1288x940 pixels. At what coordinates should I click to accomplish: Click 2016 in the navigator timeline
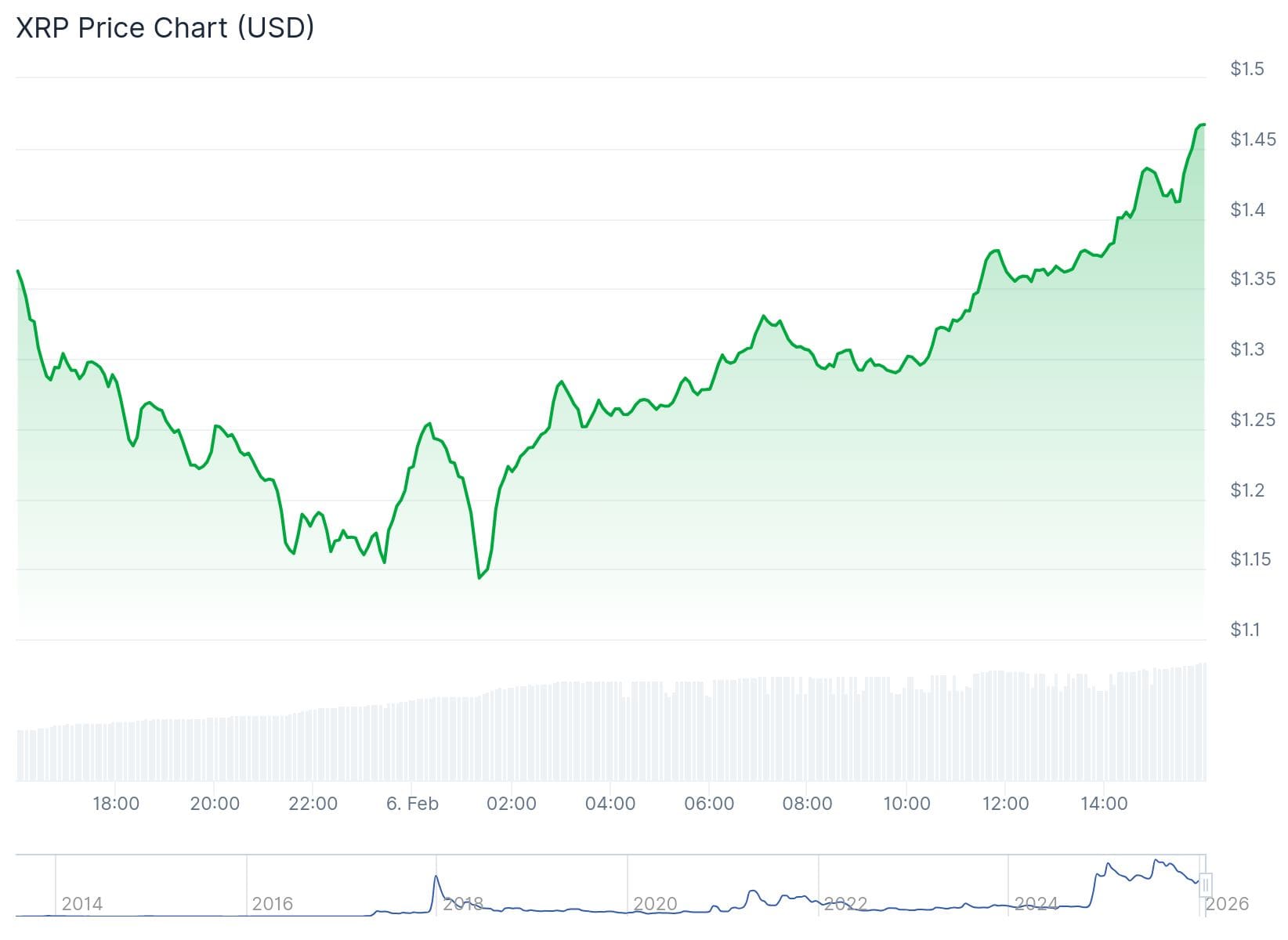tap(273, 904)
